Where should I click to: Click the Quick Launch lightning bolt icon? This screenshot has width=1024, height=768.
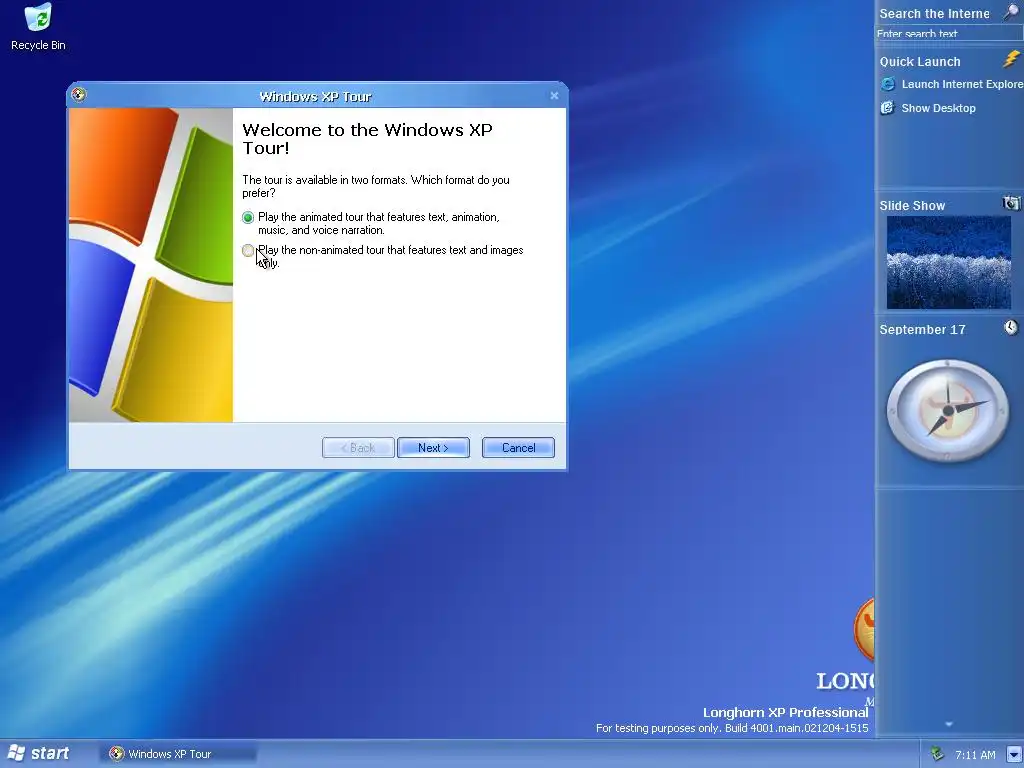pos(1011,59)
